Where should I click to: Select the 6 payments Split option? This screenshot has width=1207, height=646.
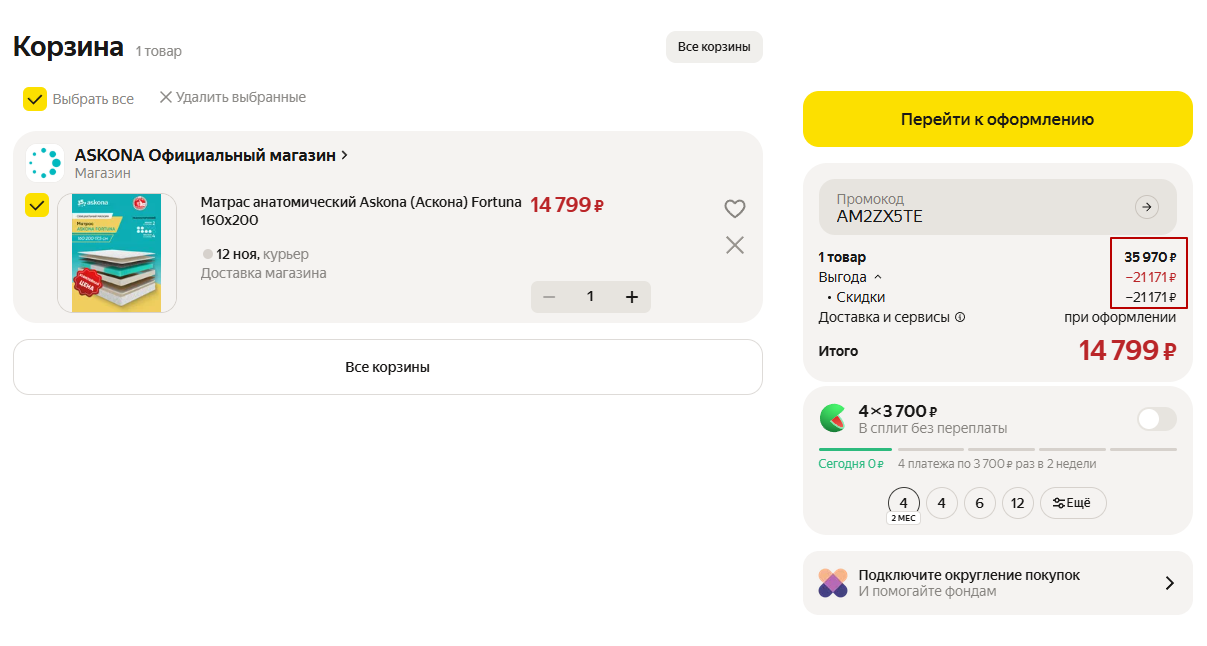(979, 503)
